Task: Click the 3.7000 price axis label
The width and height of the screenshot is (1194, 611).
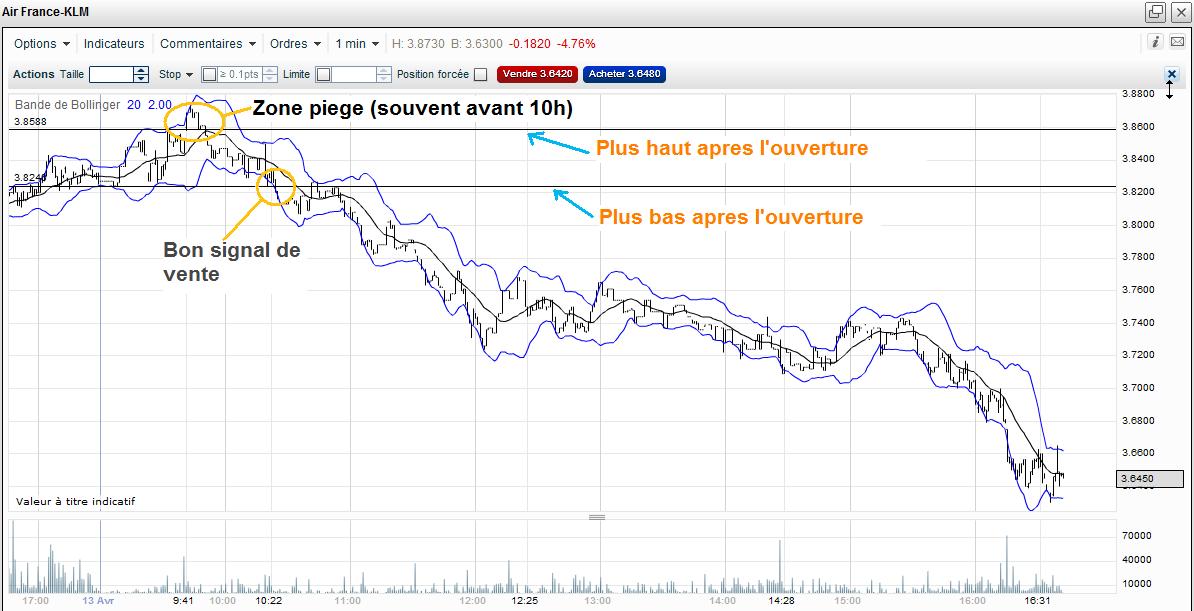Action: point(1138,387)
